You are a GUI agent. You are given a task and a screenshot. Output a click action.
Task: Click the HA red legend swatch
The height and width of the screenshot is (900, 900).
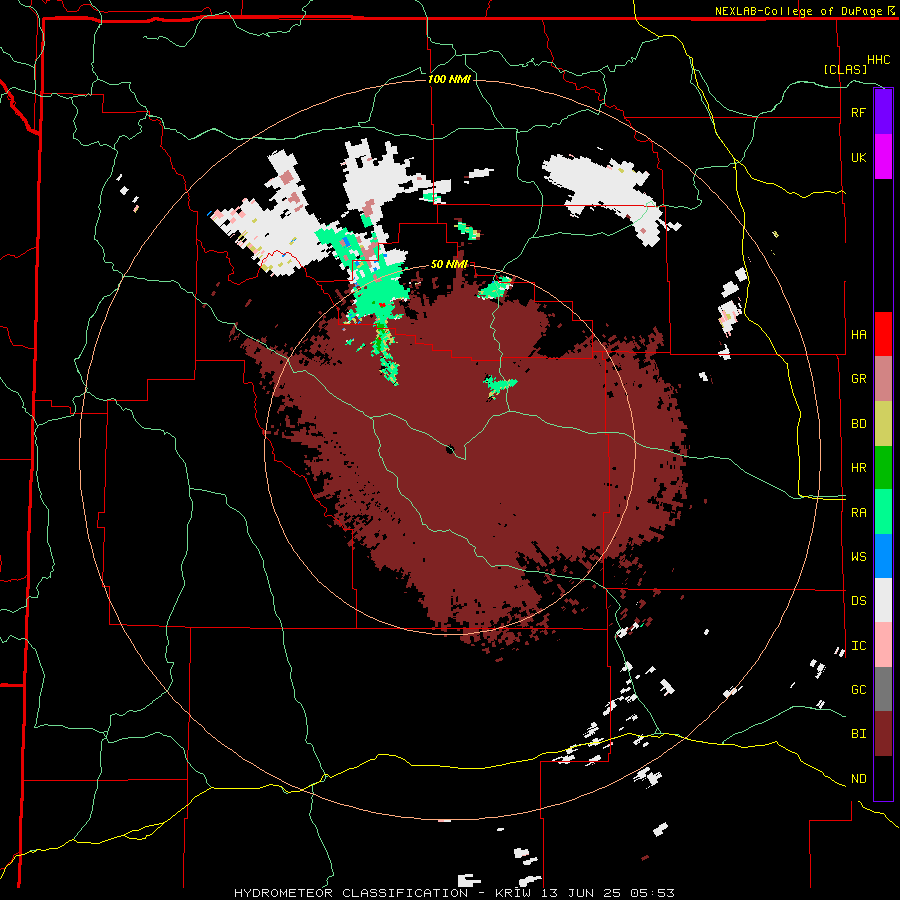883,334
